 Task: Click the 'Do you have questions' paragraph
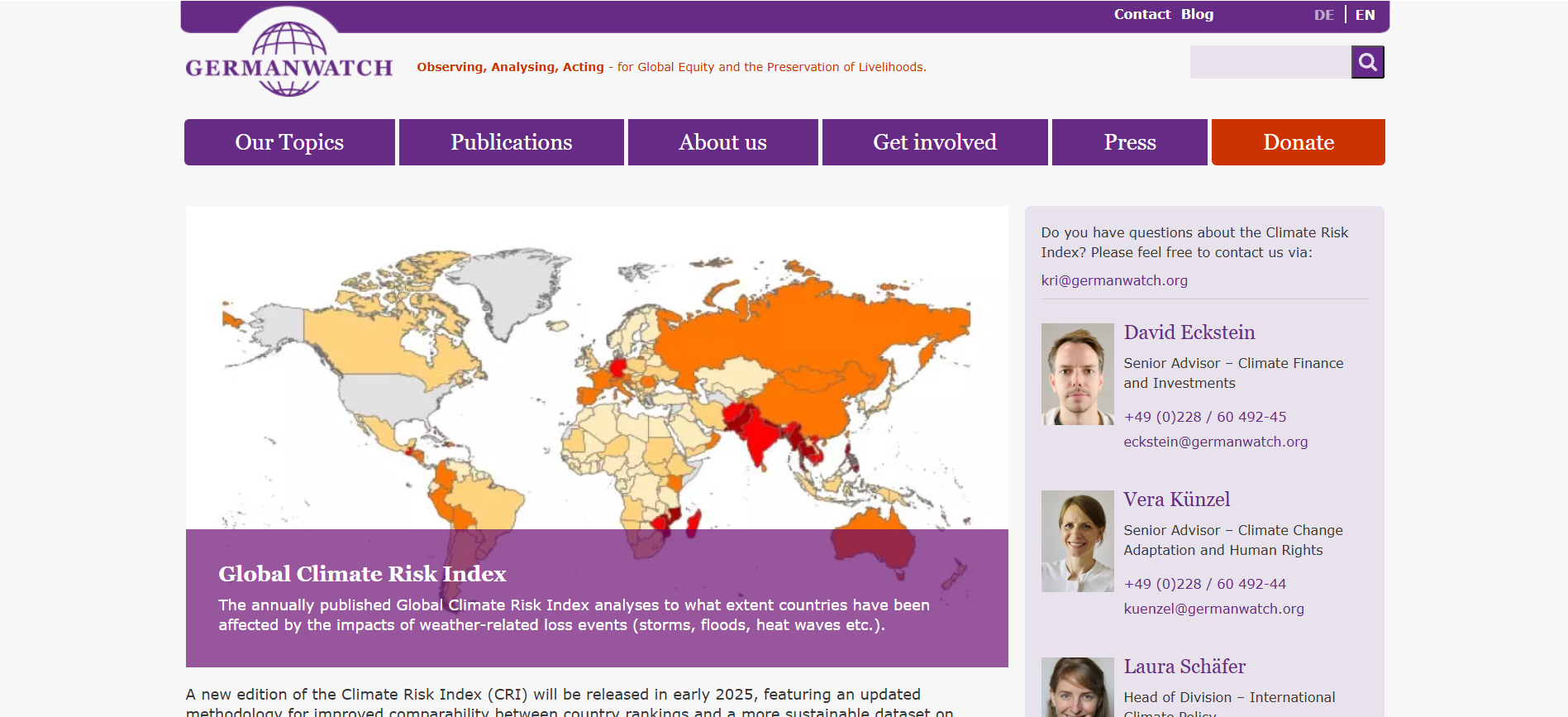tap(1194, 242)
